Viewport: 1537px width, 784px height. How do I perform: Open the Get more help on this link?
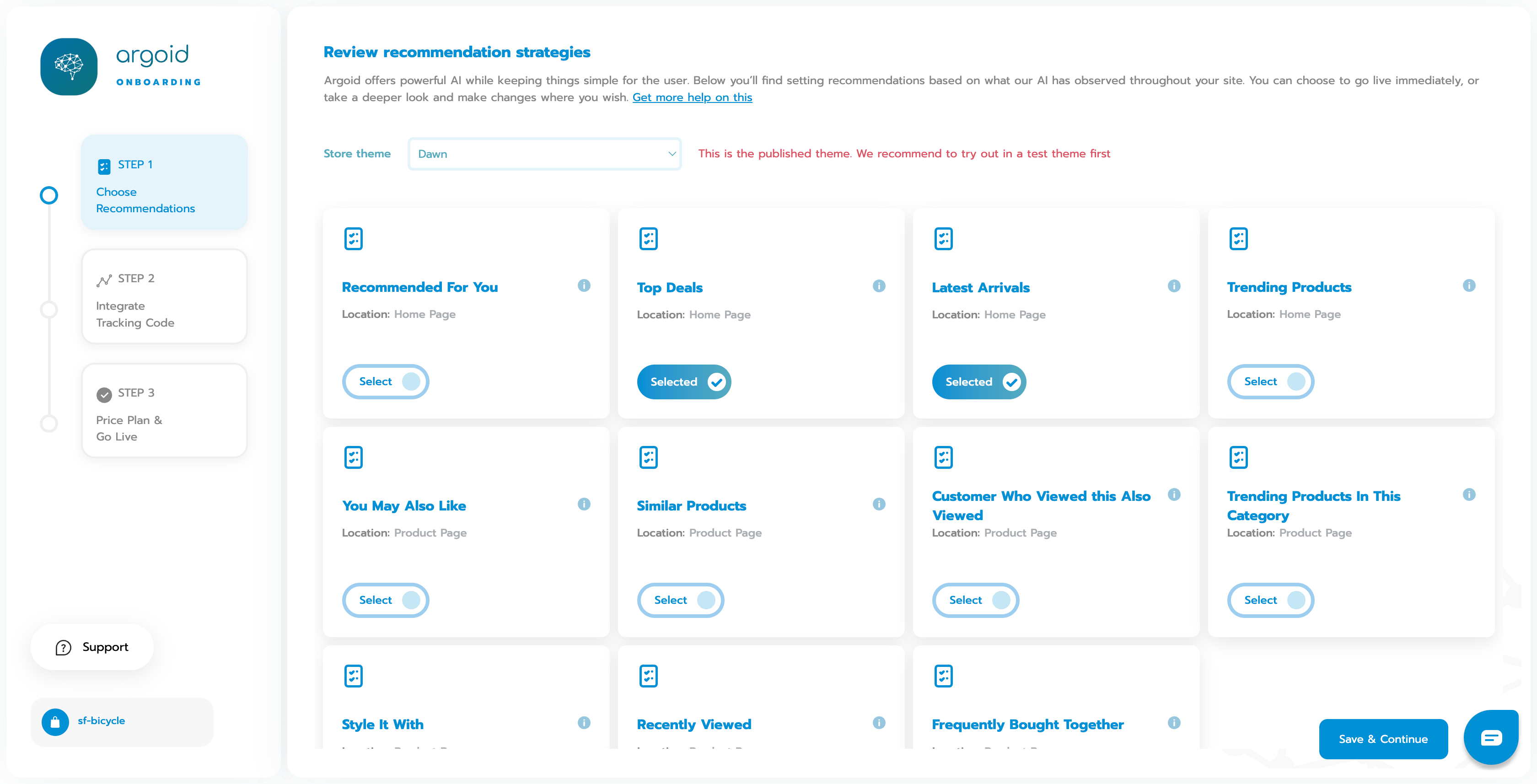coord(692,97)
